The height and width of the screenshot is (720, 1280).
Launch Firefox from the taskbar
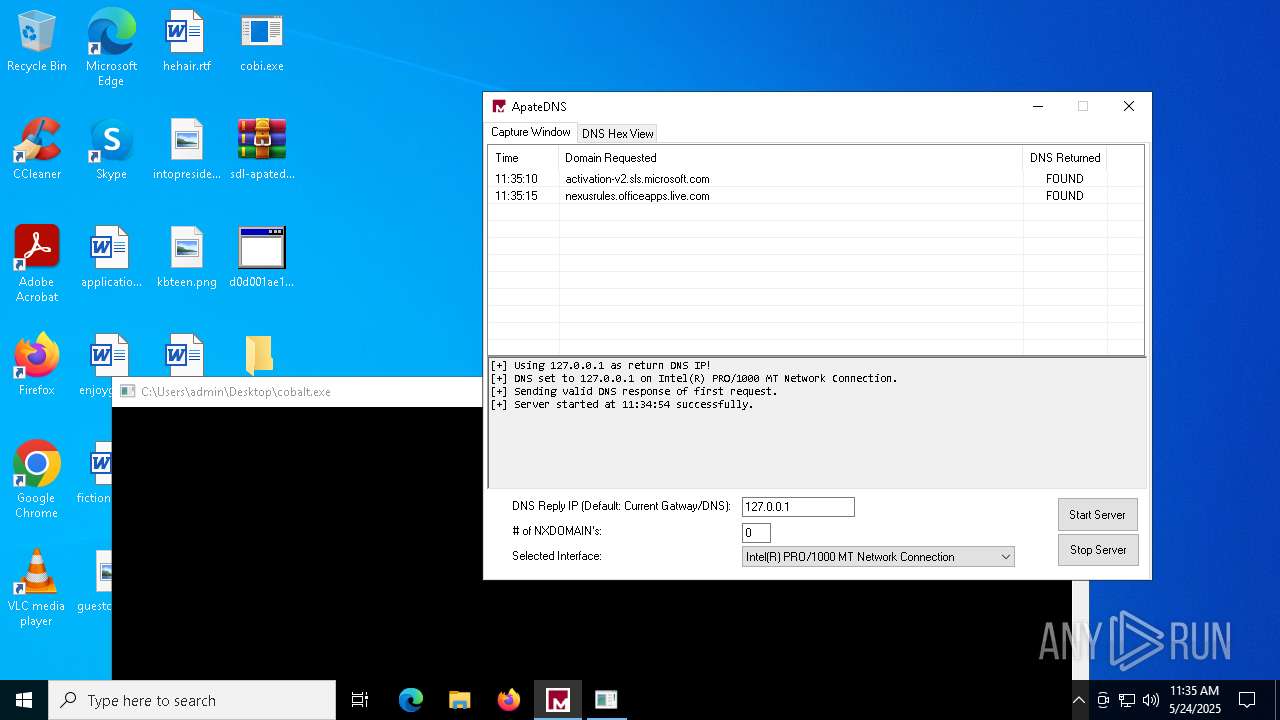(509, 700)
